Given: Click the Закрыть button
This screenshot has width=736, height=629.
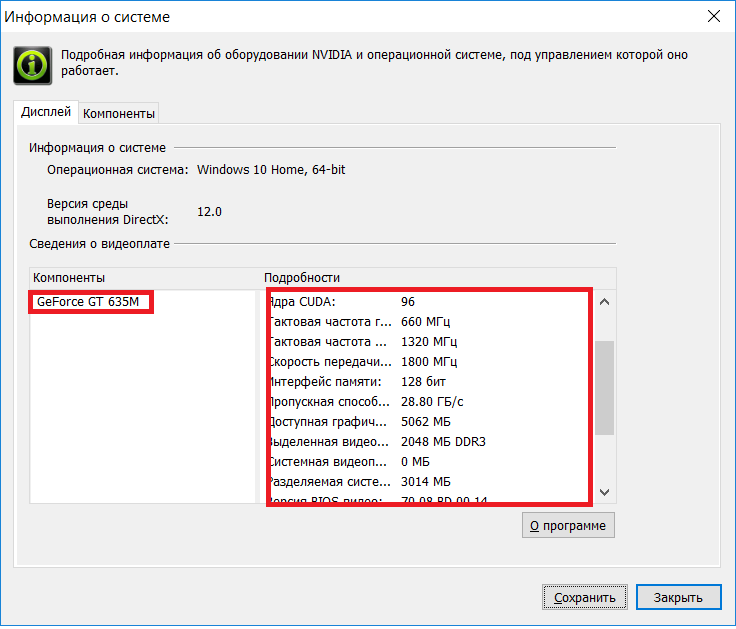Looking at the screenshot, I should point(678,598).
